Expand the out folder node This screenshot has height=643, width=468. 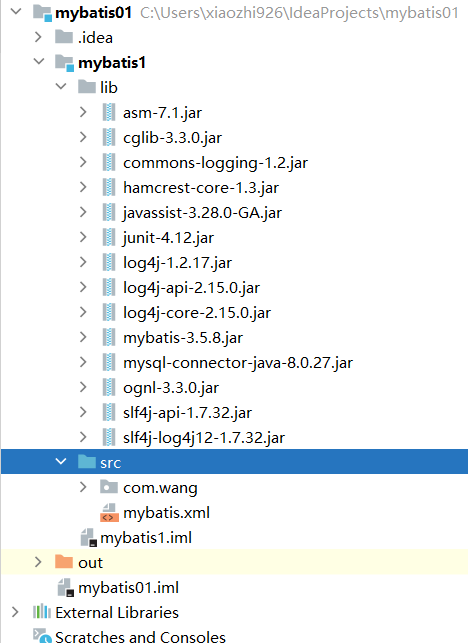point(38,562)
